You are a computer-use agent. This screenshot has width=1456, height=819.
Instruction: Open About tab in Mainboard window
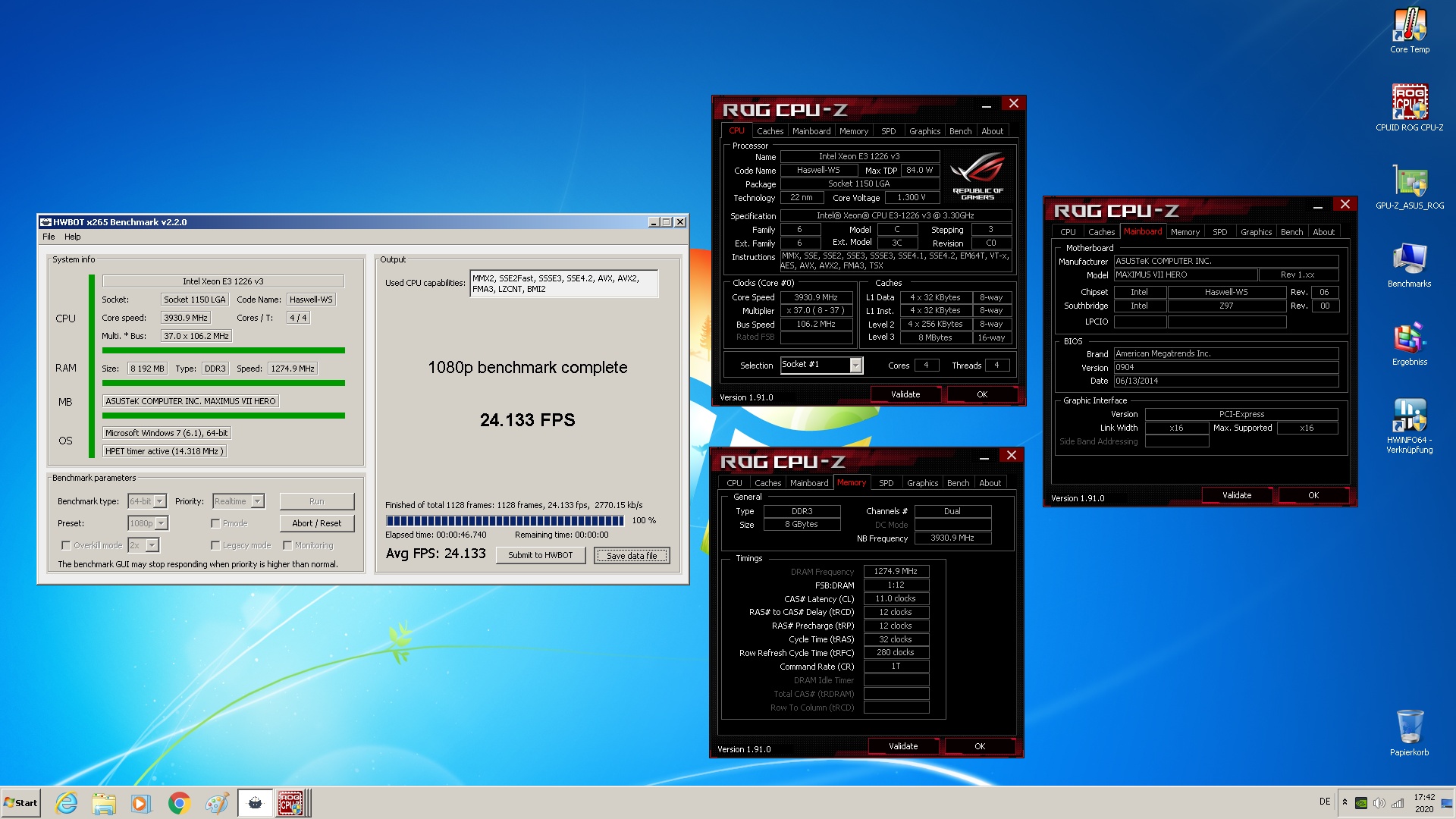(1323, 232)
